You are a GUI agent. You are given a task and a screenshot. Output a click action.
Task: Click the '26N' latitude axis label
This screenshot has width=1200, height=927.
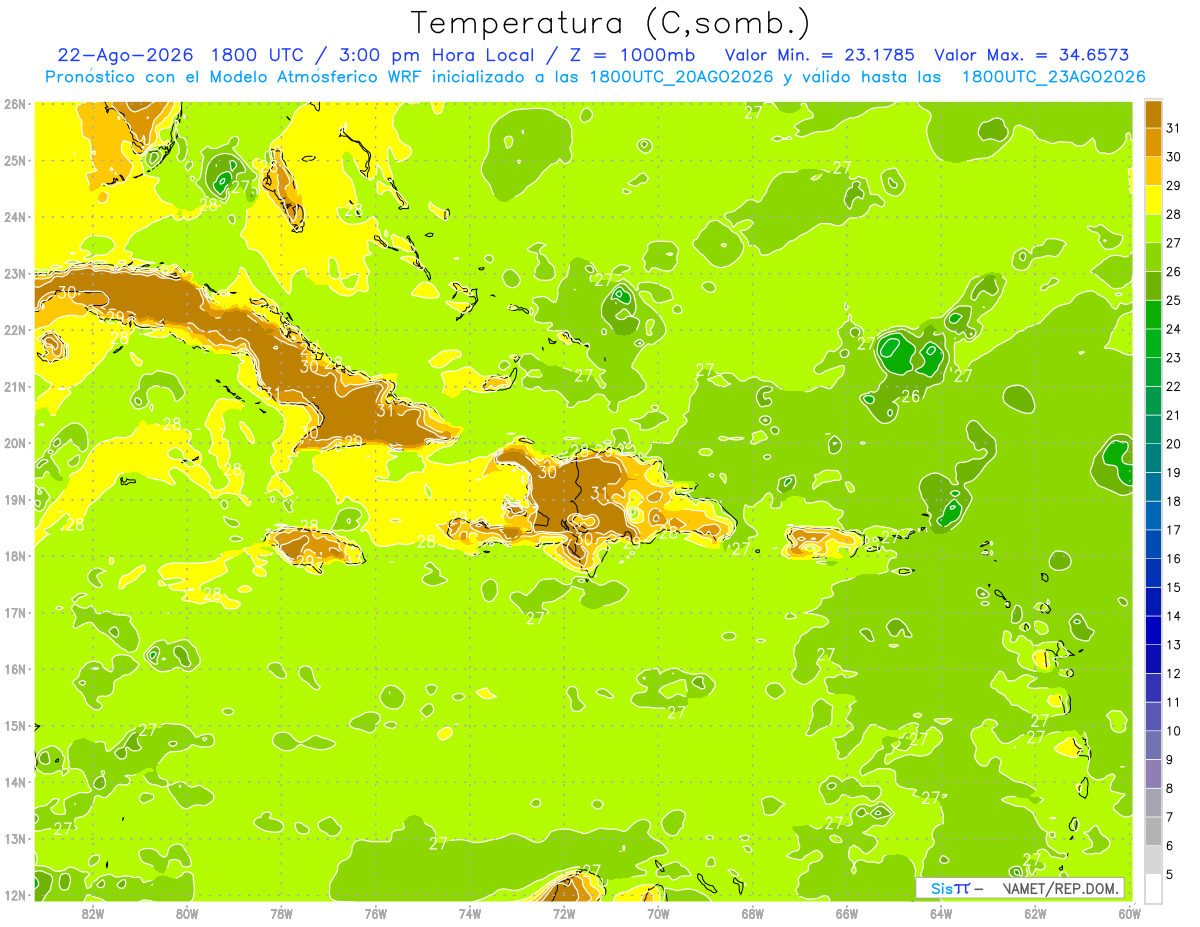(x=14, y=104)
